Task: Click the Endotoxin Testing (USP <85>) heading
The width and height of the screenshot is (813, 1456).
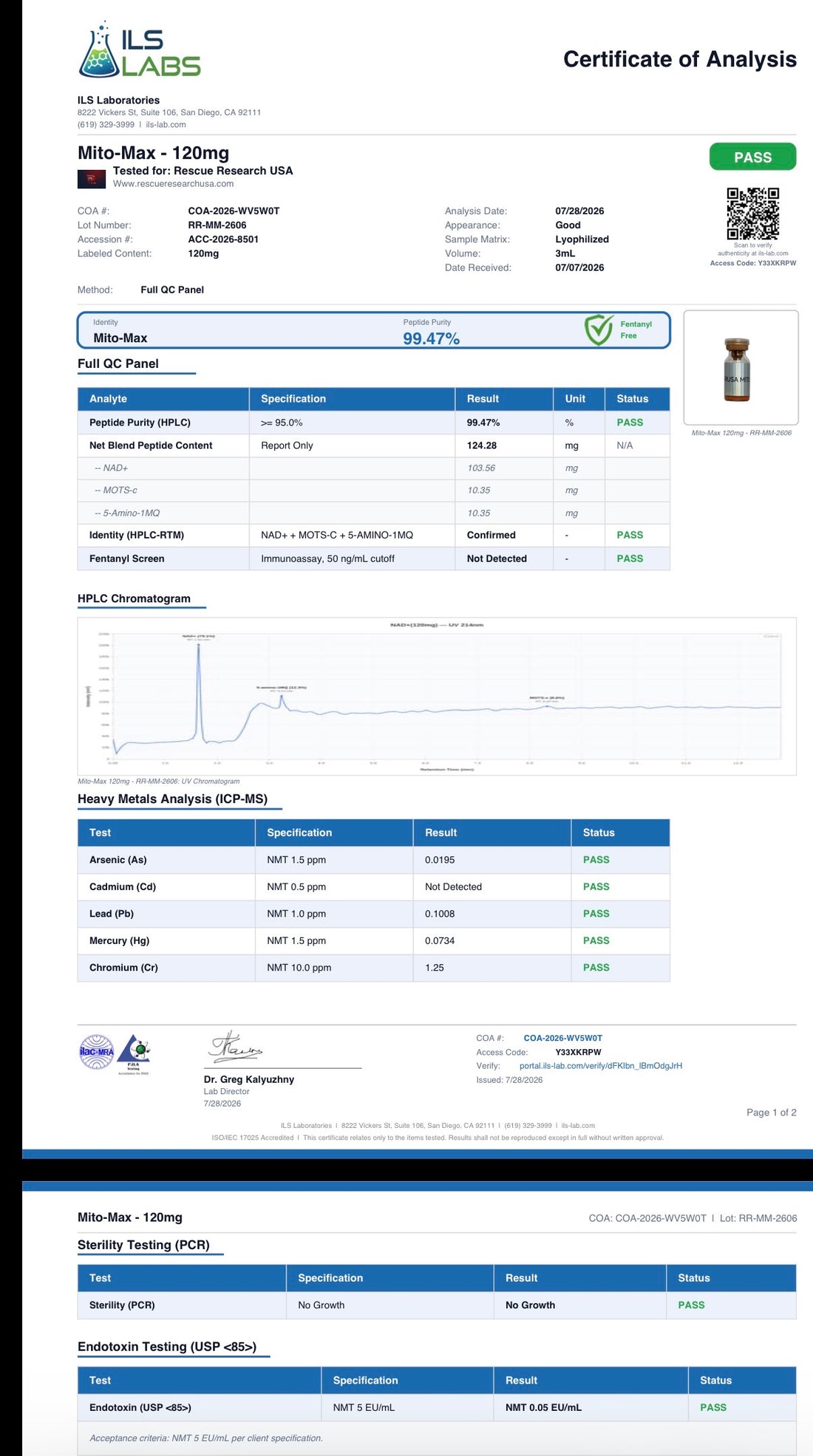Action: point(167,1347)
